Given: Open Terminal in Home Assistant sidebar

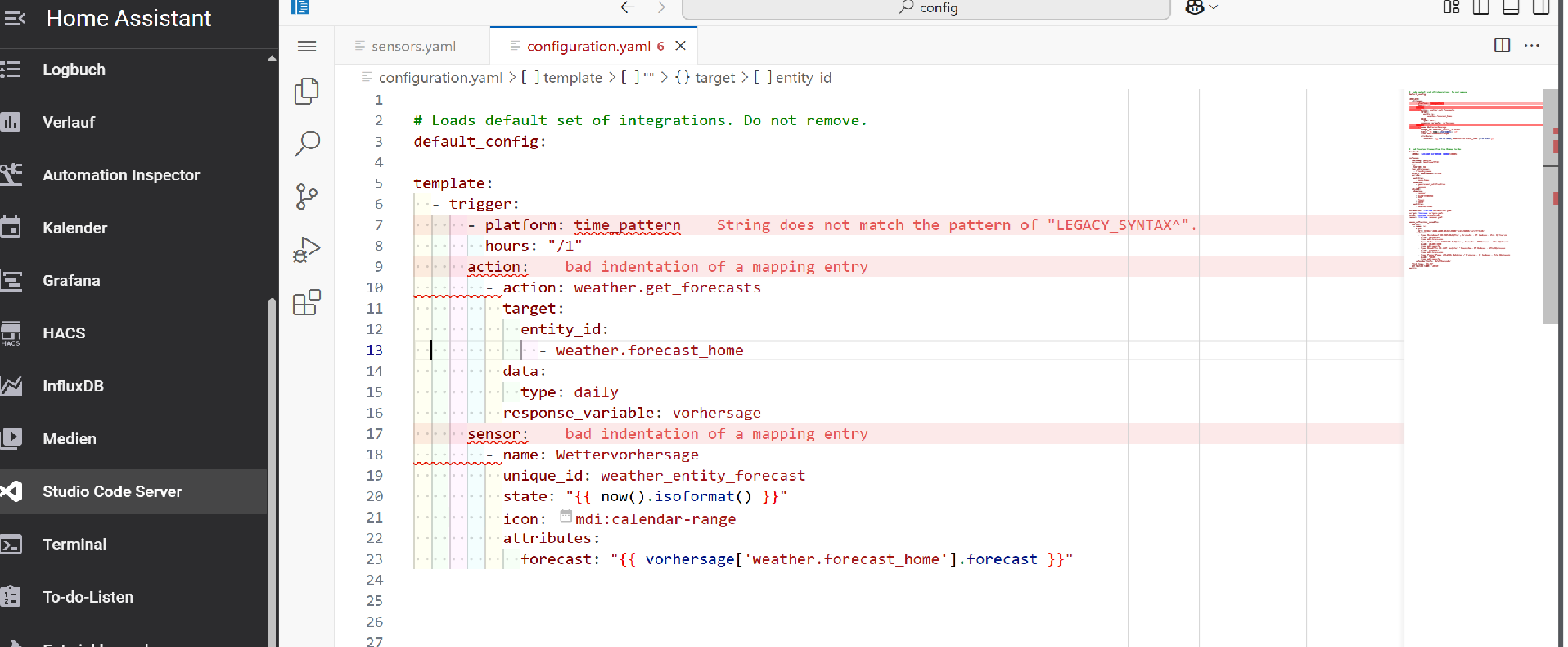Looking at the screenshot, I should [x=74, y=545].
